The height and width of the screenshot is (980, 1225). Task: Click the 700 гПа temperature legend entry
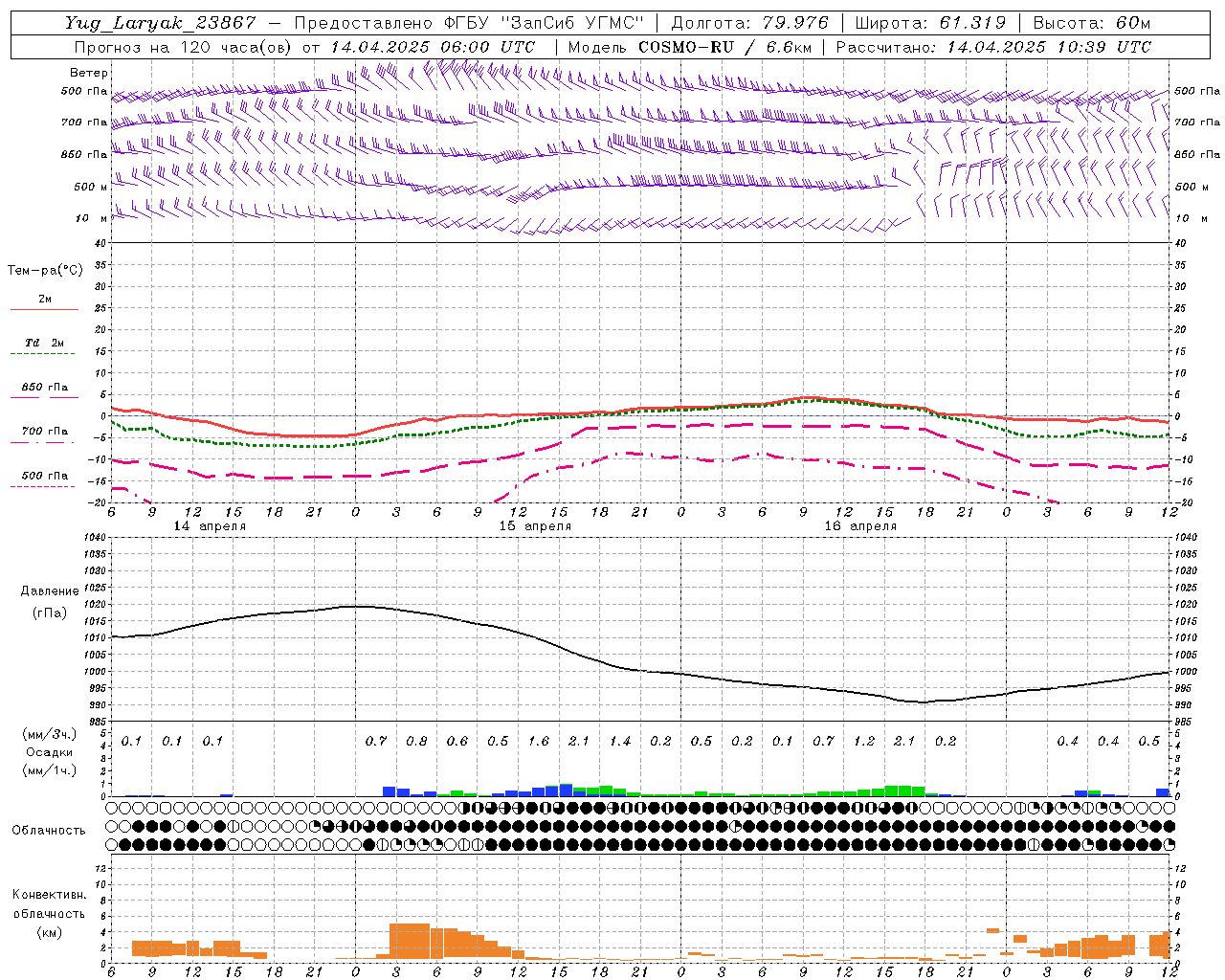[45, 432]
